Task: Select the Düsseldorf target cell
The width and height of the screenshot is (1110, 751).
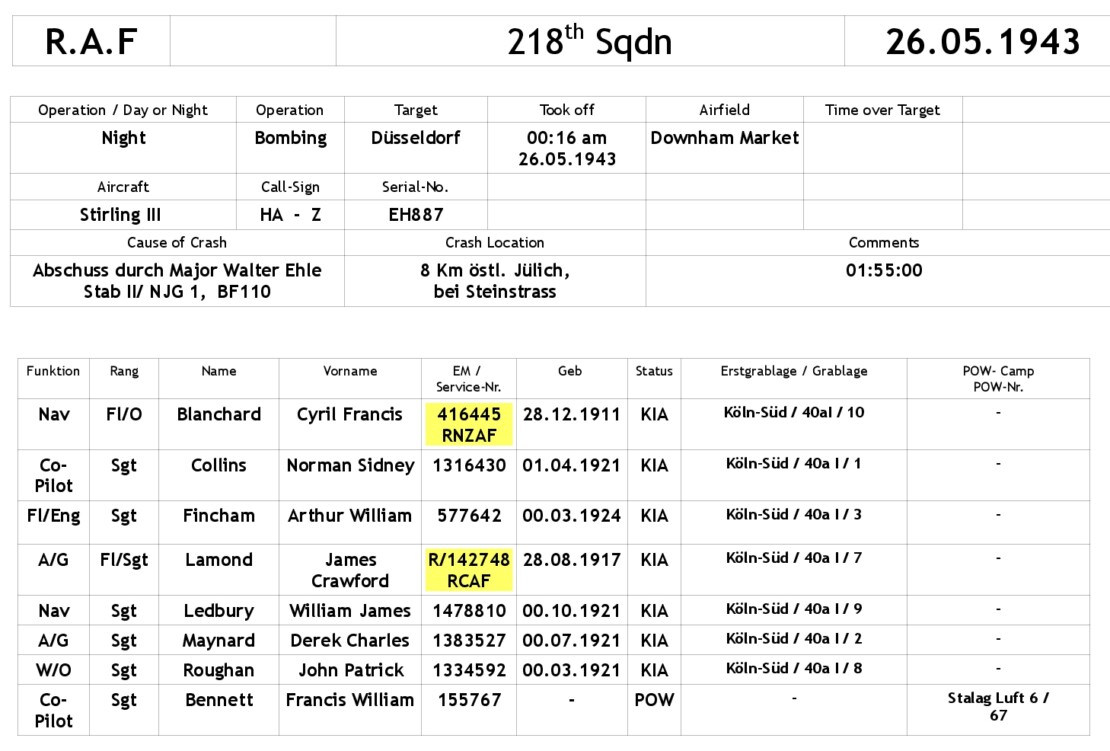Action: click(x=415, y=138)
